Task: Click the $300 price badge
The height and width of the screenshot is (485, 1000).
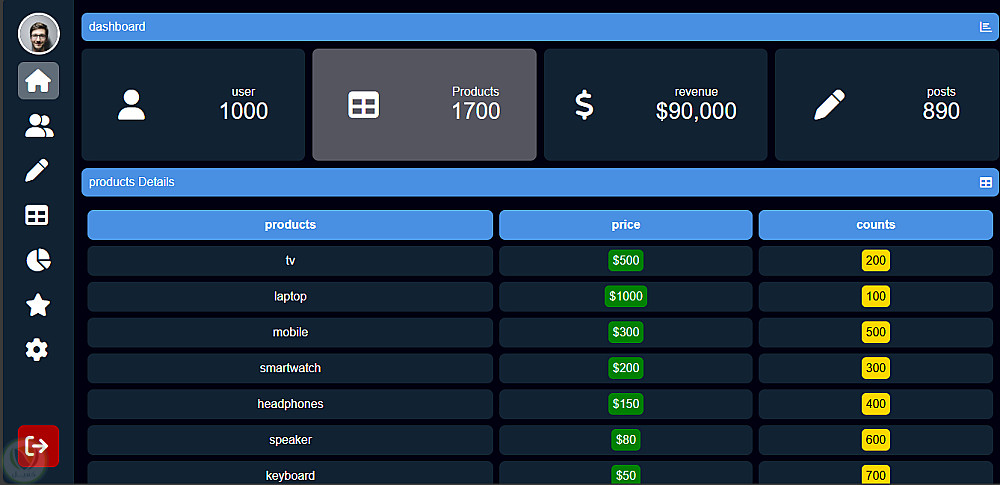Action: 626,332
